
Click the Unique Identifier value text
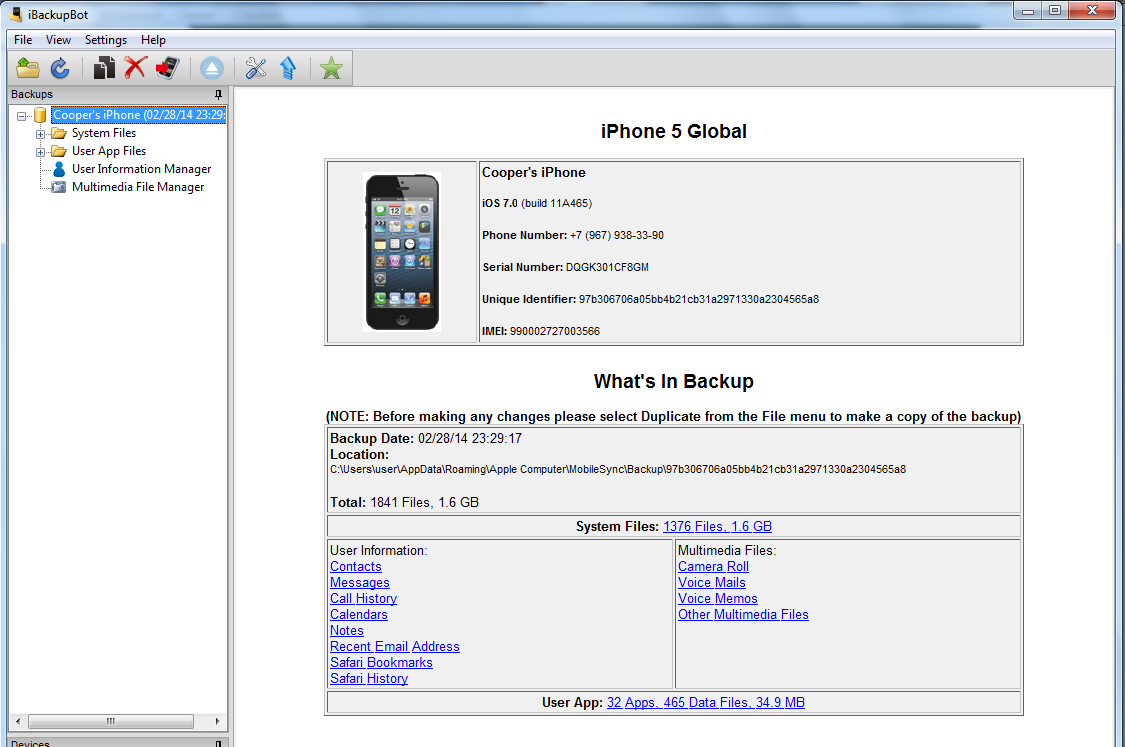click(699, 299)
